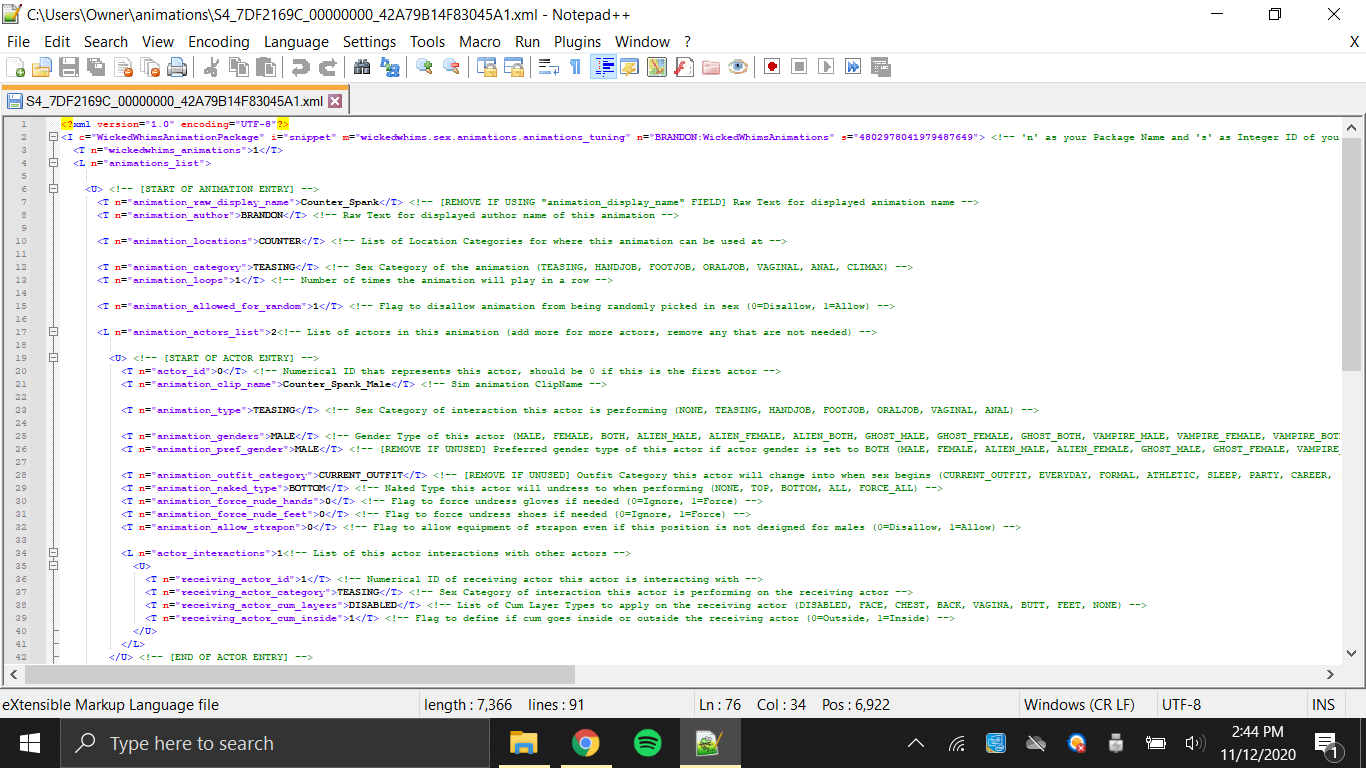The height and width of the screenshot is (768, 1366).
Task: Click the Paste toolbar icon
Action: pos(265,67)
